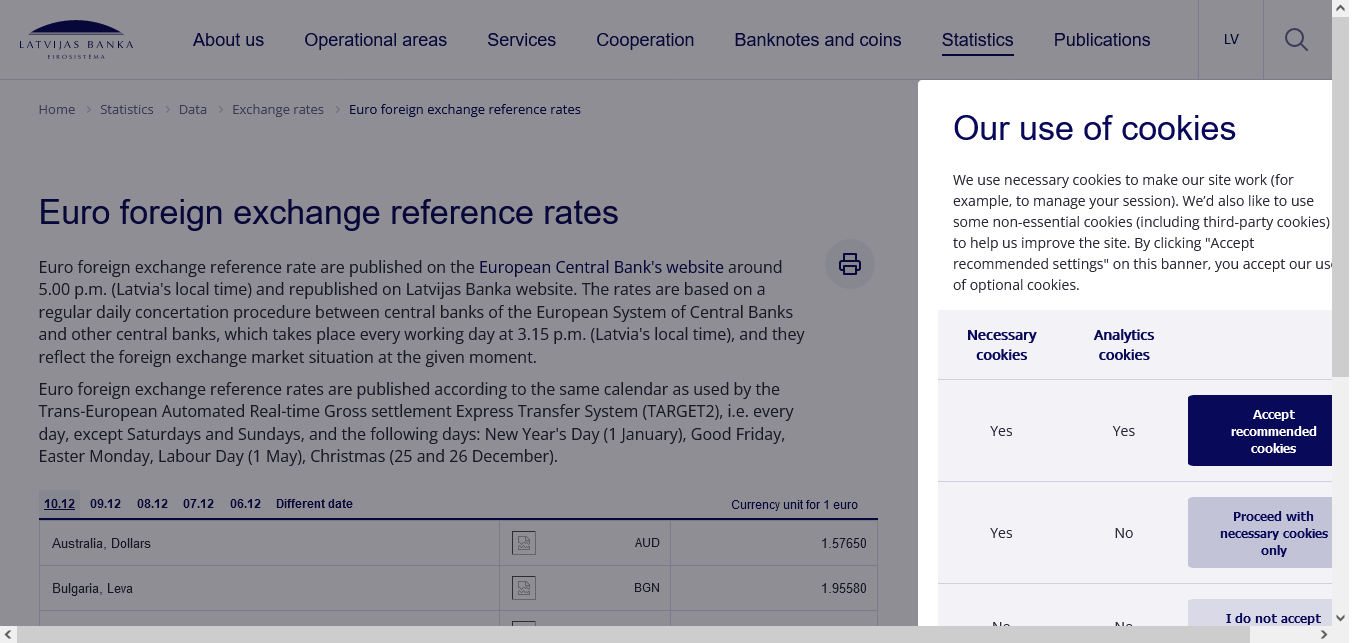Switch language to LV
1366x643 pixels.
coord(1231,40)
